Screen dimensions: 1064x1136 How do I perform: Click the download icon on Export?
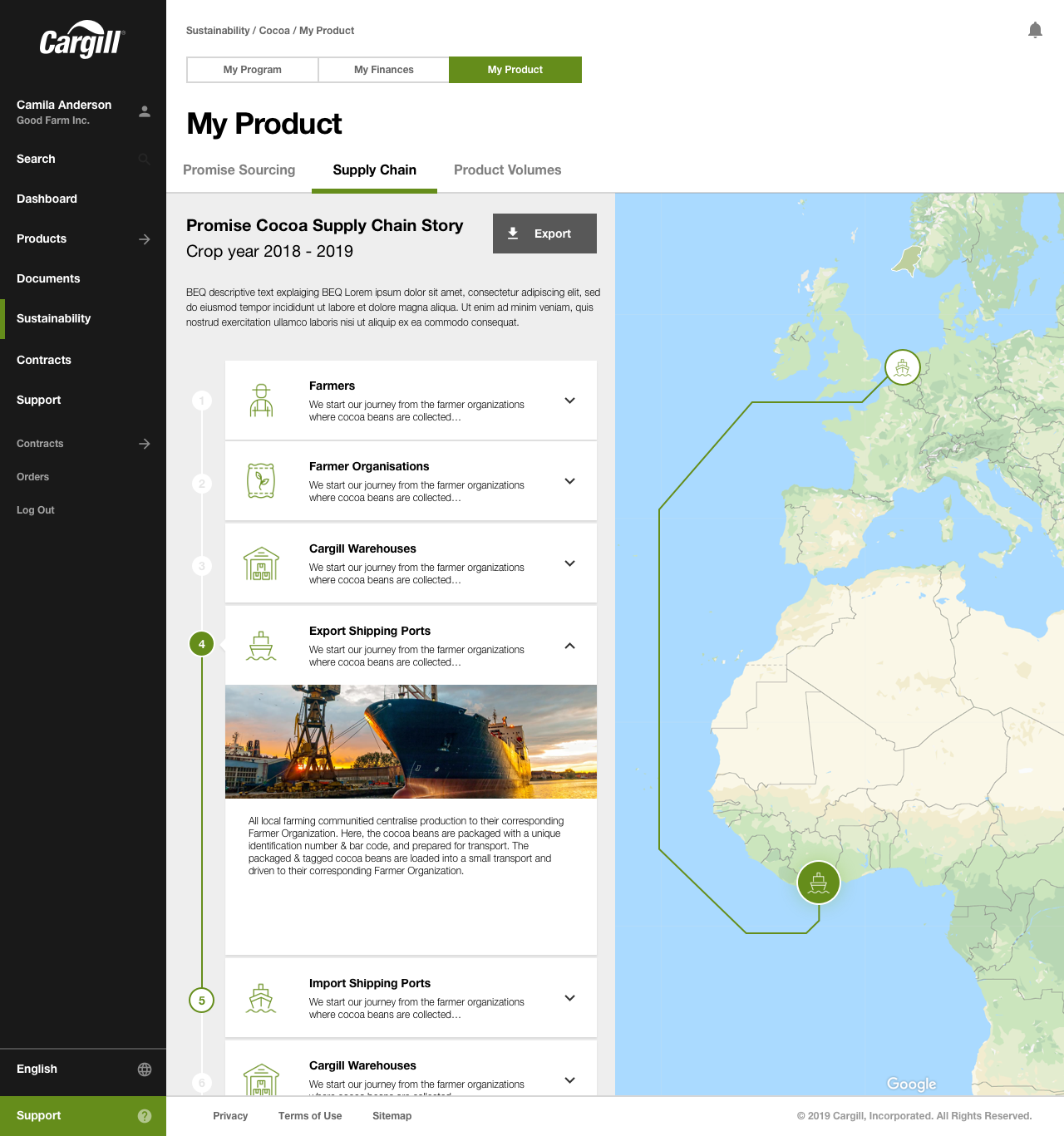(514, 234)
